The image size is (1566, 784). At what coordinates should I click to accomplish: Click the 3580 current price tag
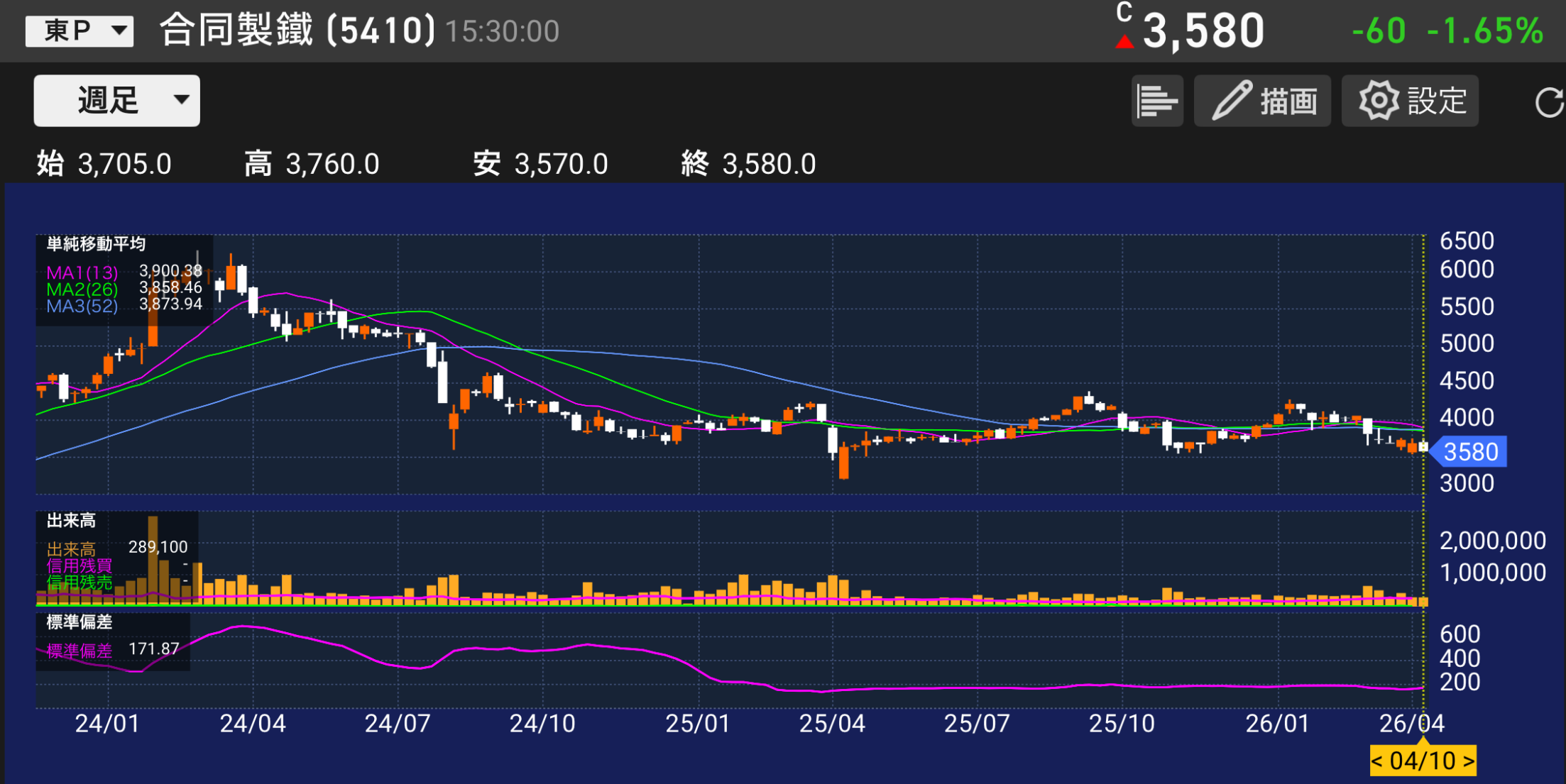coord(1470,452)
